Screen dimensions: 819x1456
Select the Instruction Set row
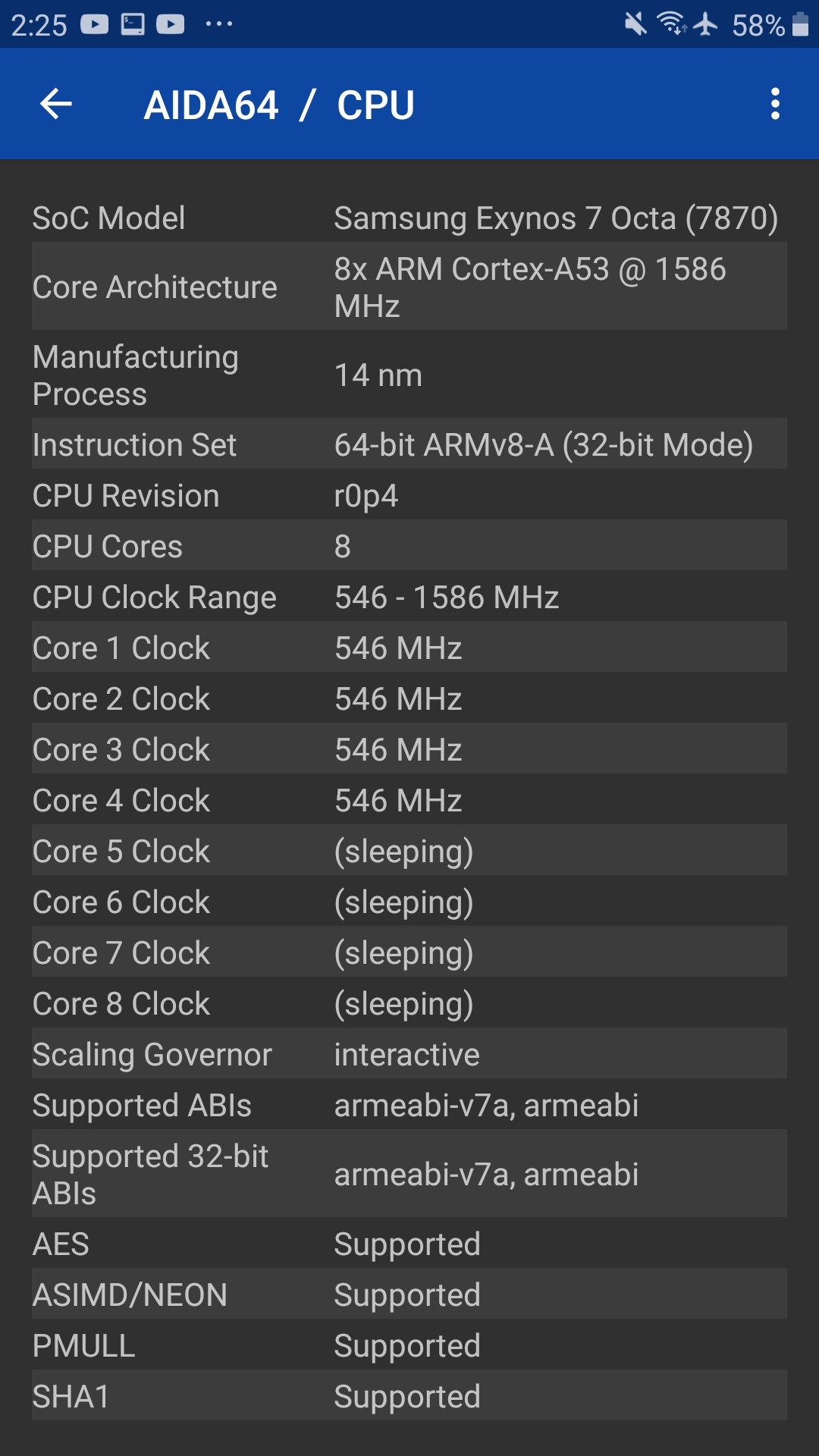409,444
